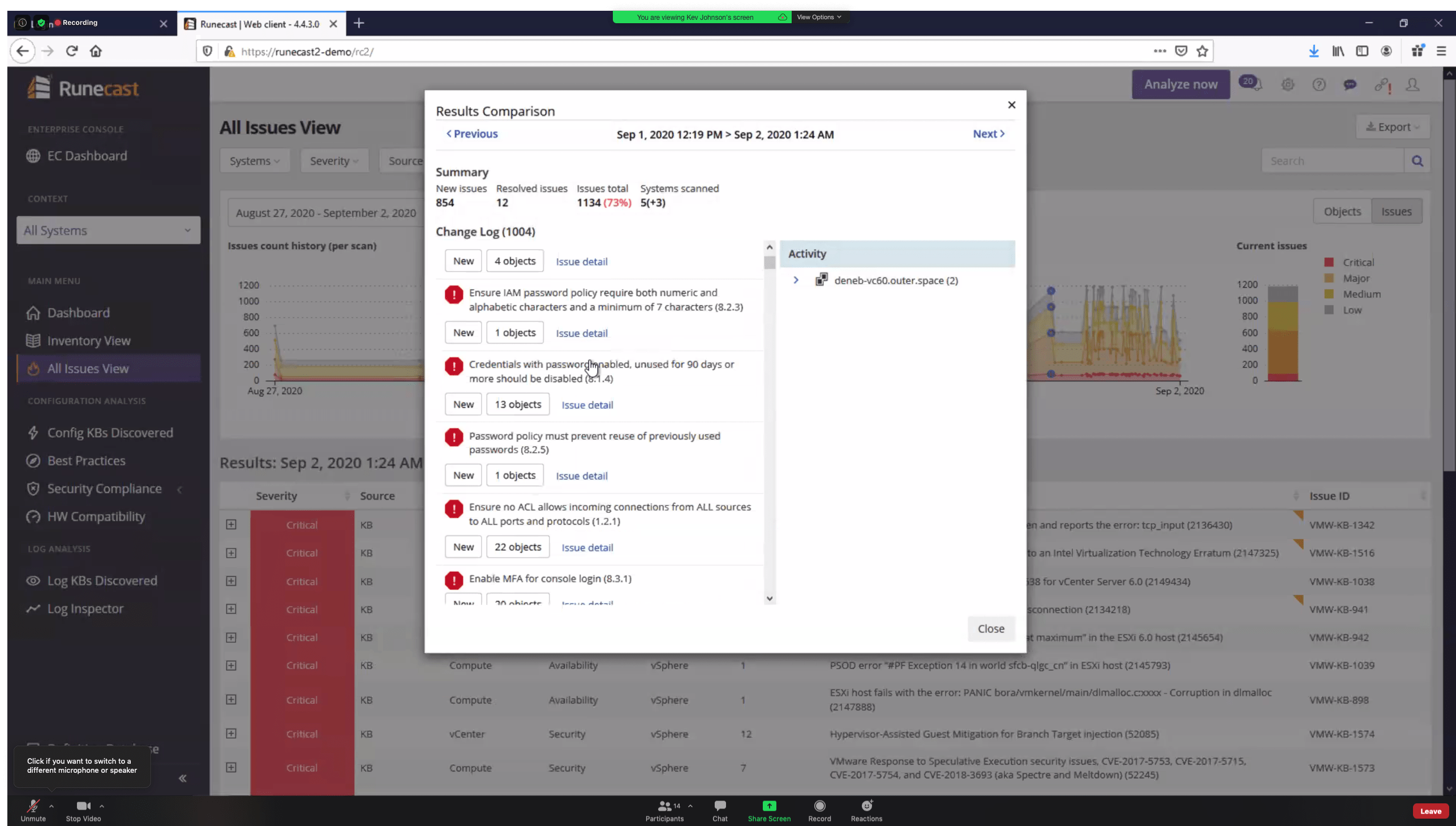Unmute the microphone in Zoom toolbar

pos(33,810)
